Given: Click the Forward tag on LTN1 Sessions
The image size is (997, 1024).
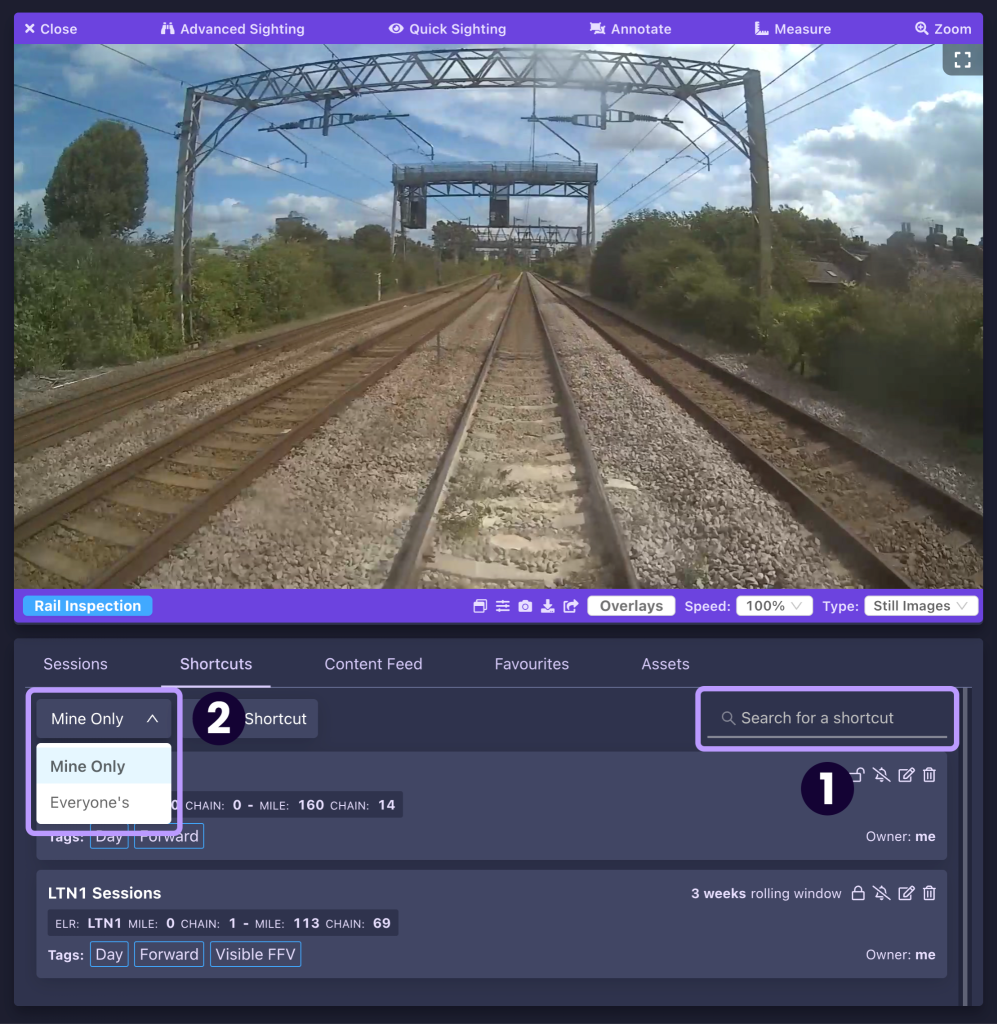Looking at the screenshot, I should coord(169,955).
